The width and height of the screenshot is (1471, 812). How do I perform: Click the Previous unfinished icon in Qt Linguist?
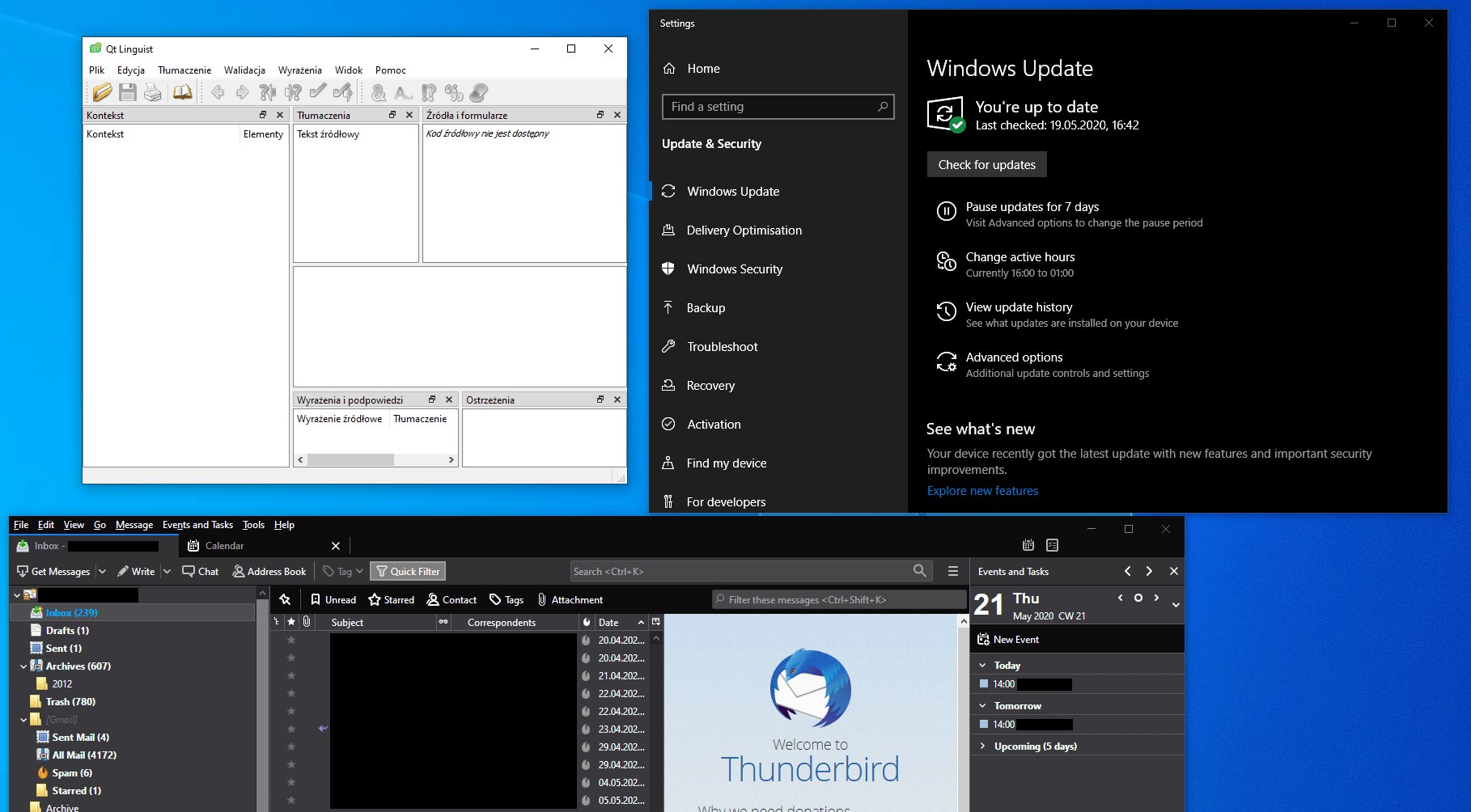[268, 92]
